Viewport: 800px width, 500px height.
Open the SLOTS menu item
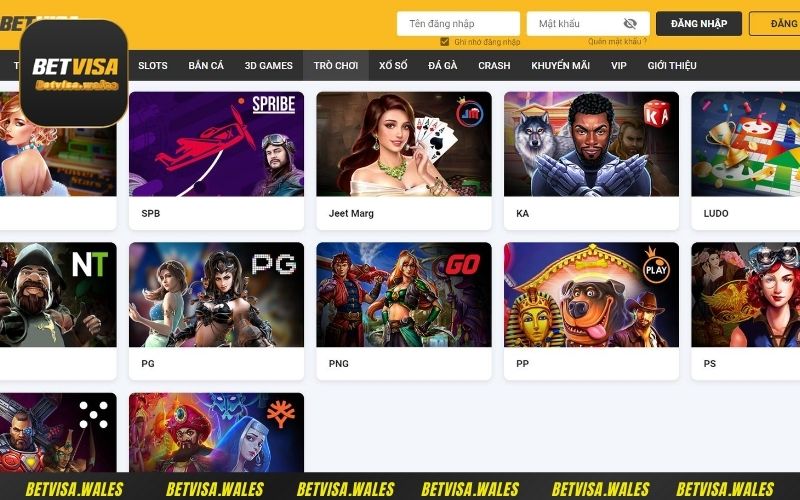point(153,65)
